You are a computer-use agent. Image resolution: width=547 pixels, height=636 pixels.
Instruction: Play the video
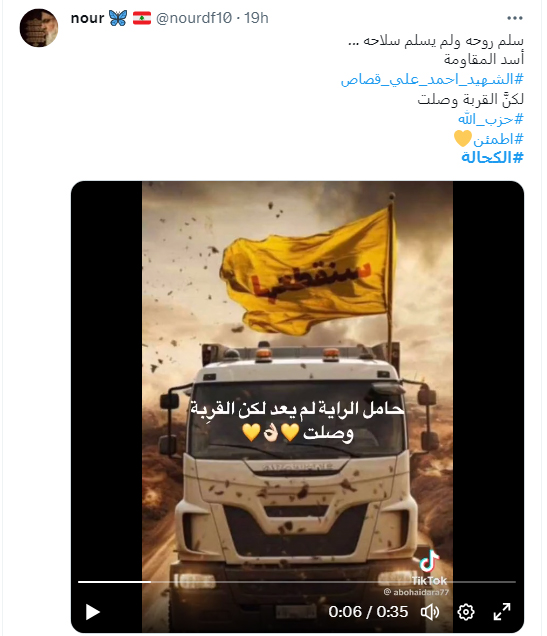[x=92, y=612]
